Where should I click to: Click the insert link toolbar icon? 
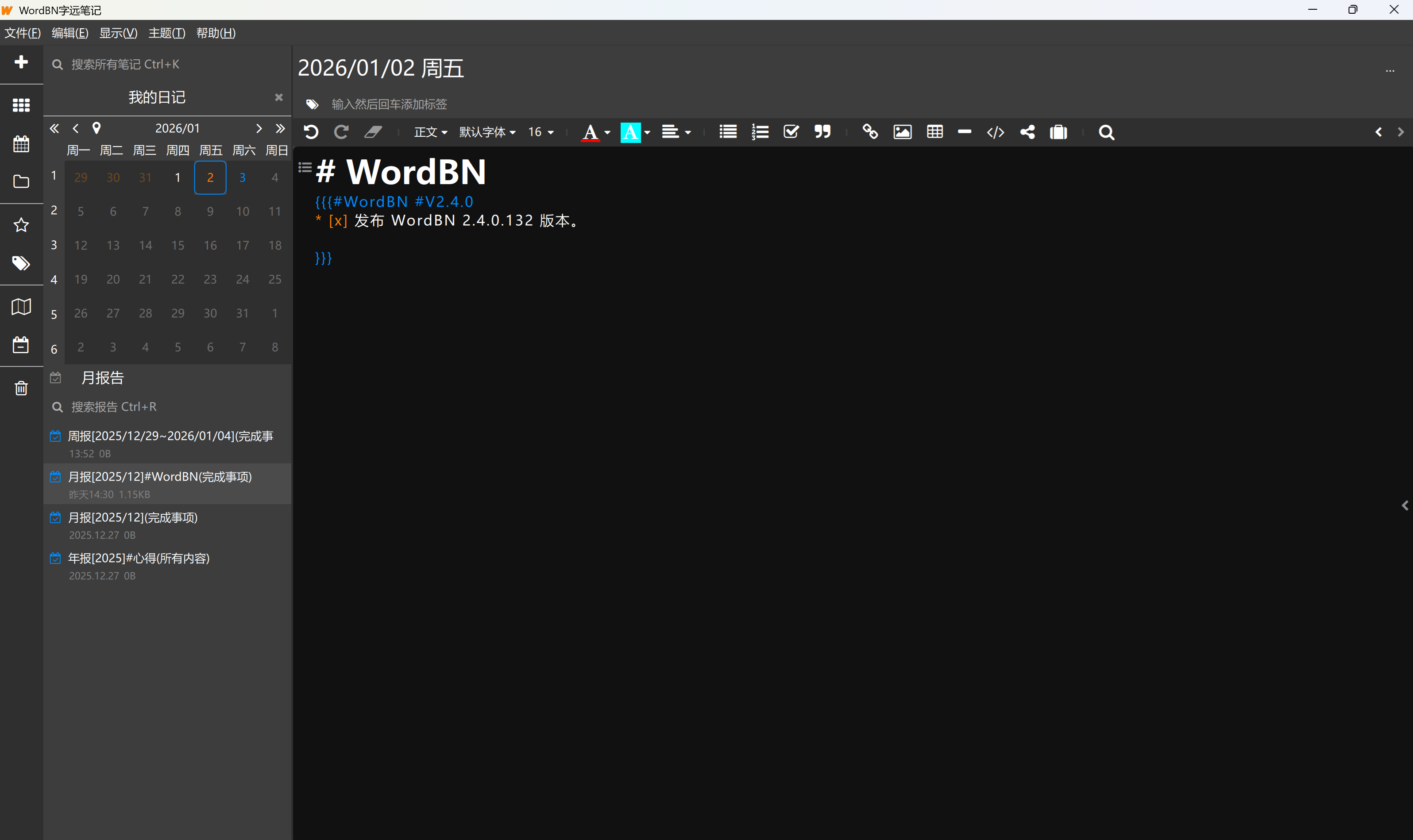[x=869, y=132]
